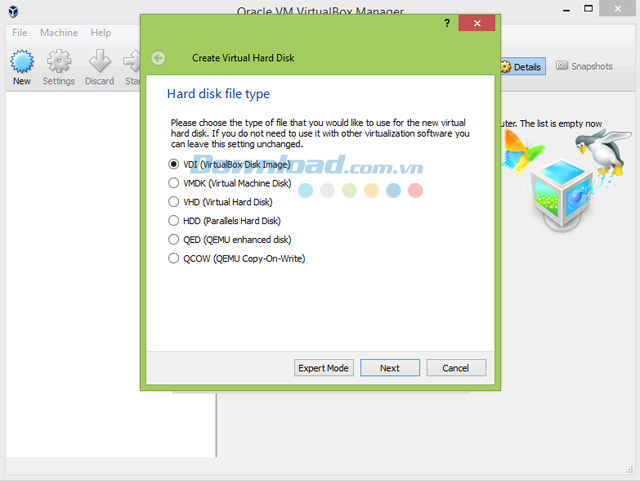This screenshot has height=481, width=640.
Task: Cancel the Create Virtual Hard Disk wizard
Action: (456, 368)
